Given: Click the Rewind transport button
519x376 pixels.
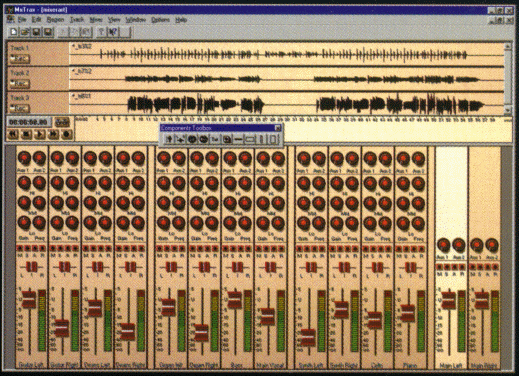Looking at the screenshot, I should [13, 134].
